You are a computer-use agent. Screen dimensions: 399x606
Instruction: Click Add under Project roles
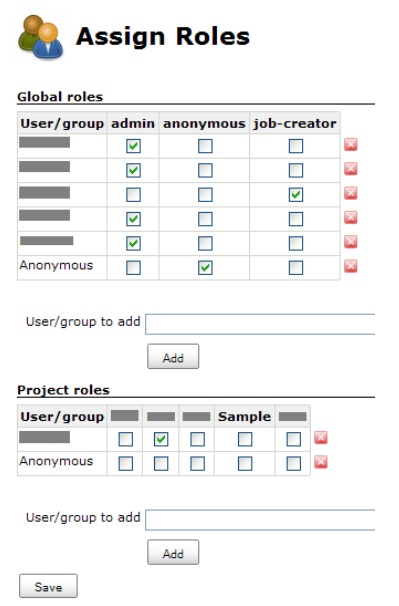173,552
